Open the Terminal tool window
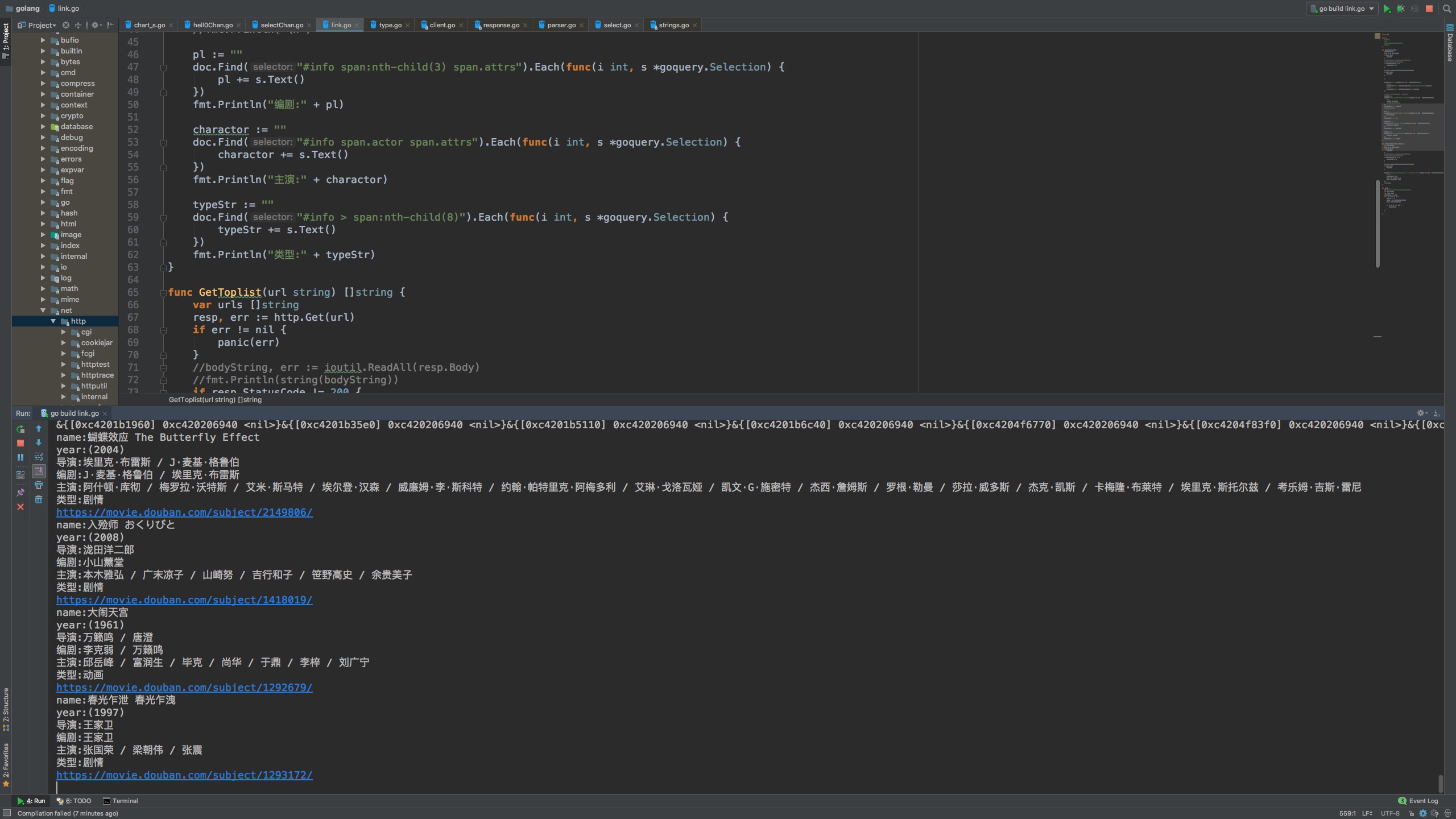Screen dimensions: 1456x819 coord(121,801)
